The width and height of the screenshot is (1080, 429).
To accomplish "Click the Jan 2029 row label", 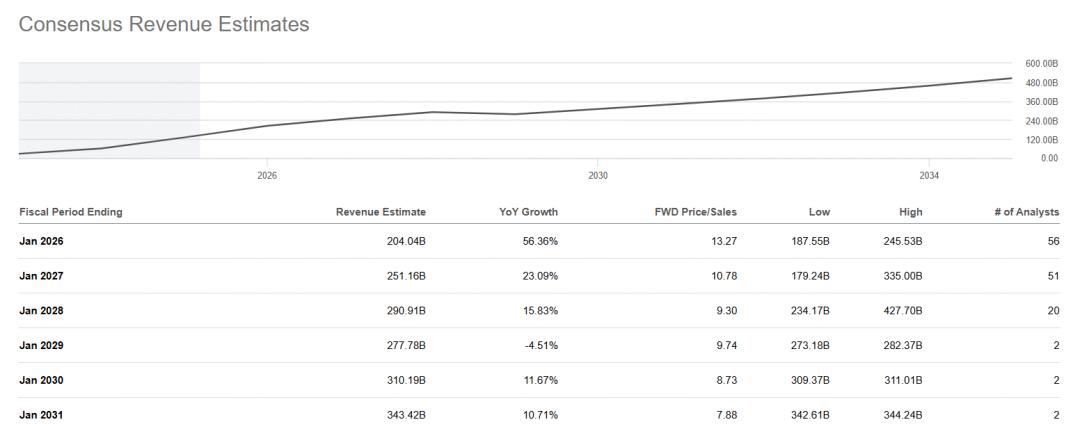I will click(39, 345).
